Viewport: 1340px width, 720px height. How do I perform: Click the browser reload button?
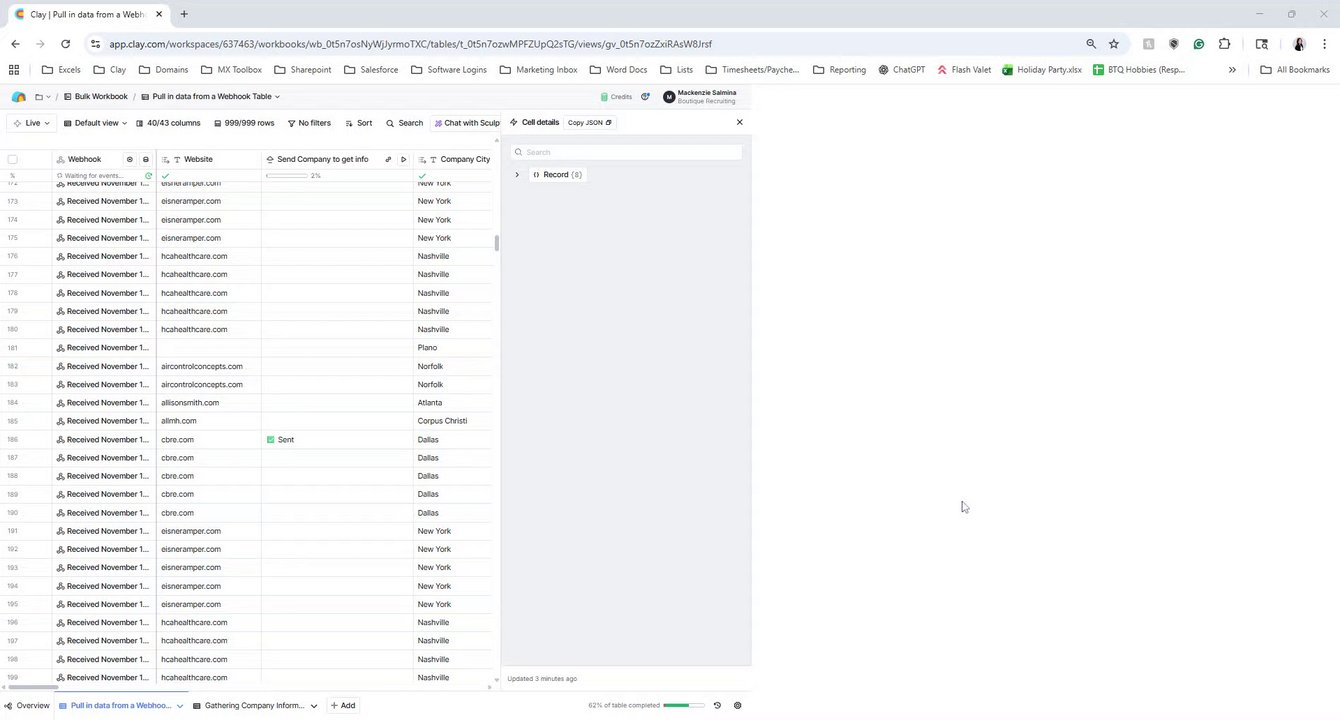pyautogui.click(x=65, y=44)
